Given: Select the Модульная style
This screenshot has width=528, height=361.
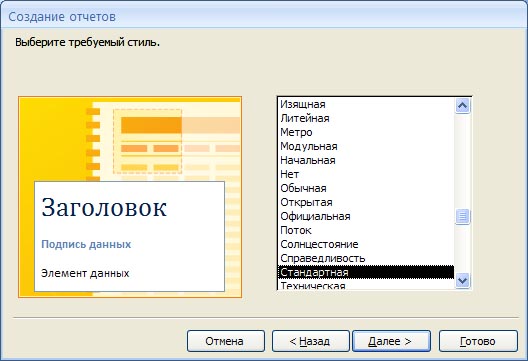Looking at the screenshot, I should pyautogui.click(x=366, y=146).
